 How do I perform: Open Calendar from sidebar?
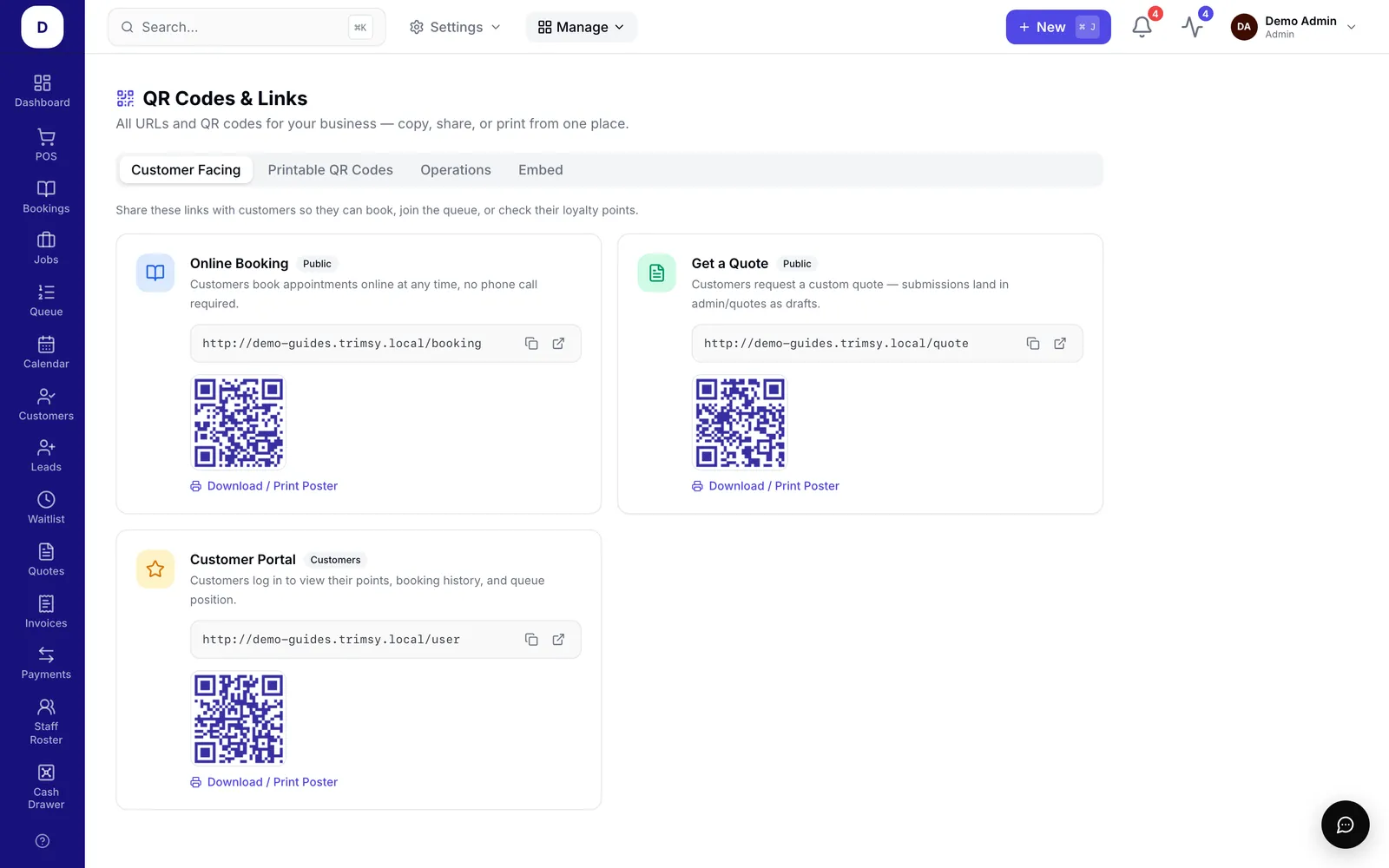pyautogui.click(x=46, y=352)
